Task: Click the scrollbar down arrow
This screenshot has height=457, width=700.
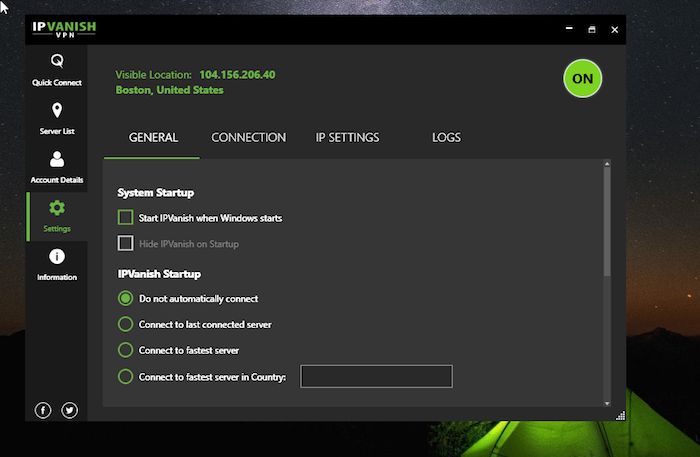Action: [x=607, y=403]
